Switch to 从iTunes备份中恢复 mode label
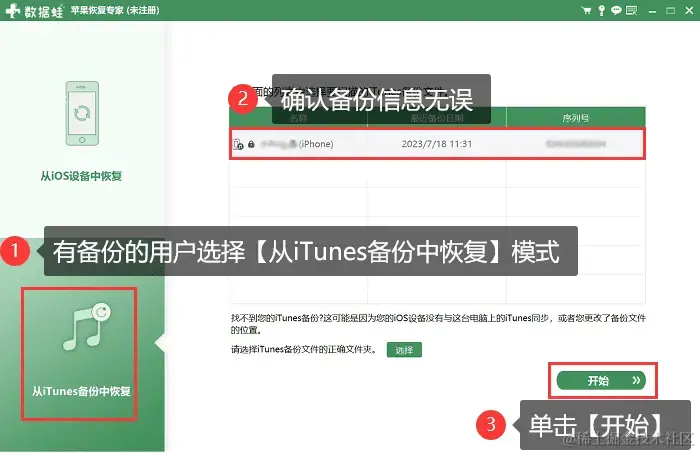The height and width of the screenshot is (453, 700). 81,391
